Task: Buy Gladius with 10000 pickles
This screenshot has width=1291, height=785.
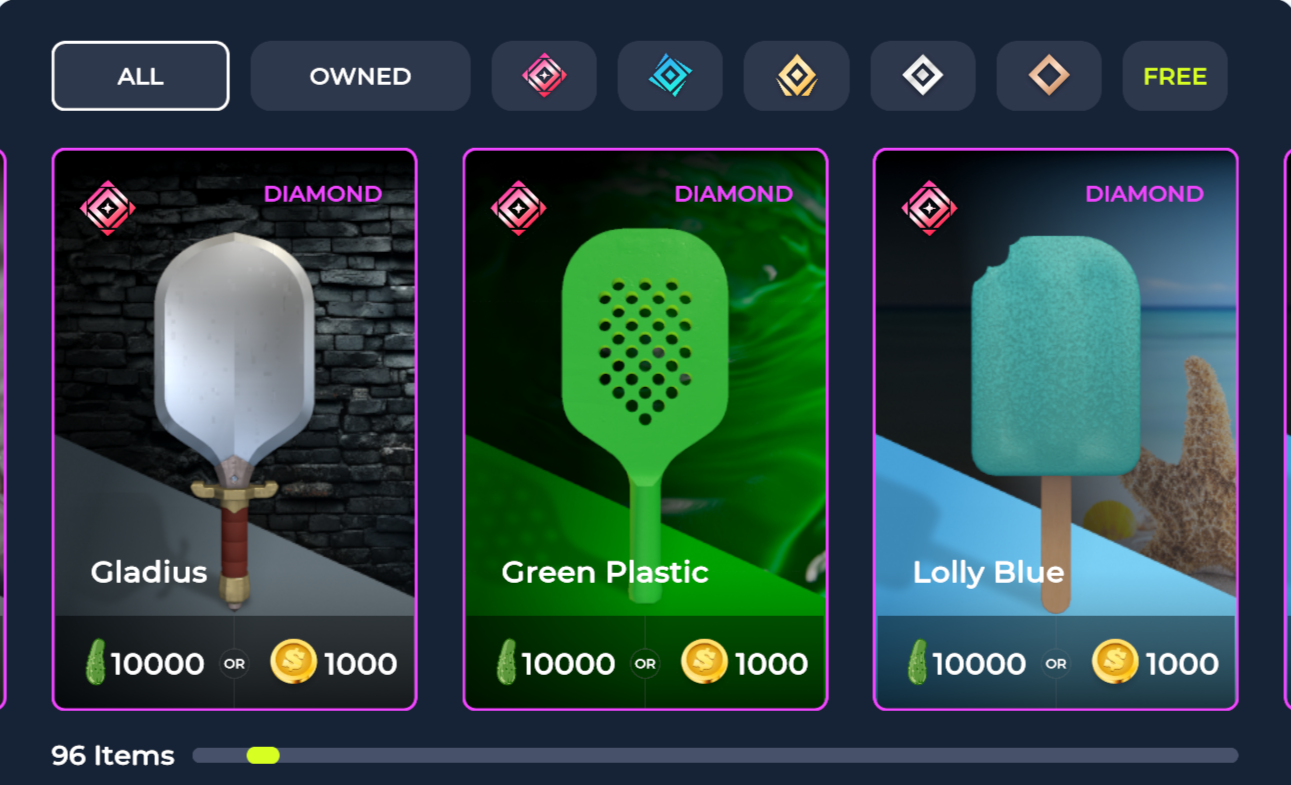Action: (145, 663)
